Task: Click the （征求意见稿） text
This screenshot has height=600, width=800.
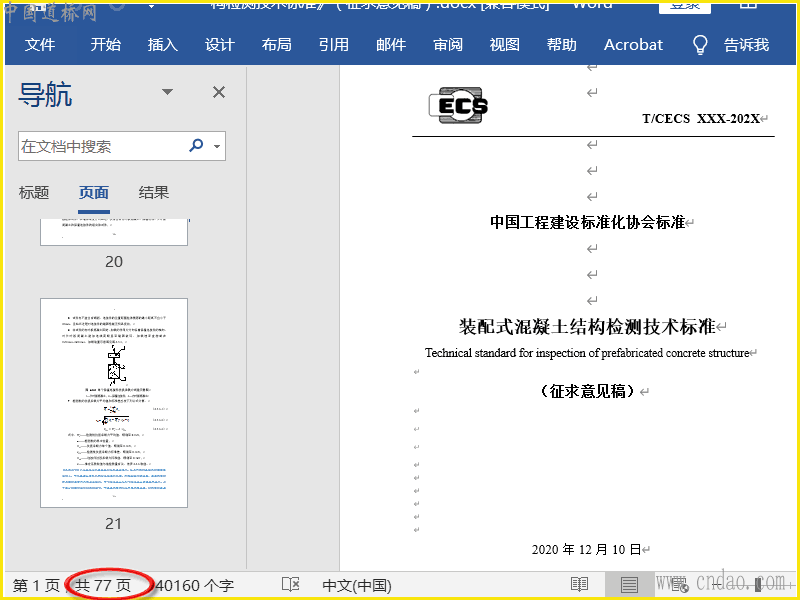Action: point(587,391)
